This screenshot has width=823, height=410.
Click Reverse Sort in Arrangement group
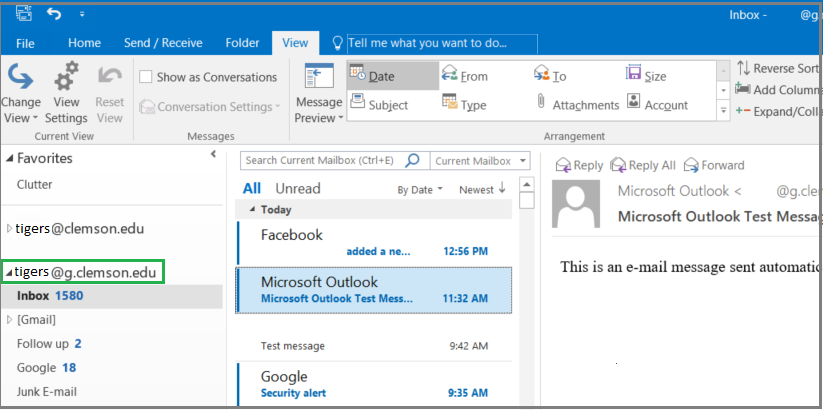point(779,68)
